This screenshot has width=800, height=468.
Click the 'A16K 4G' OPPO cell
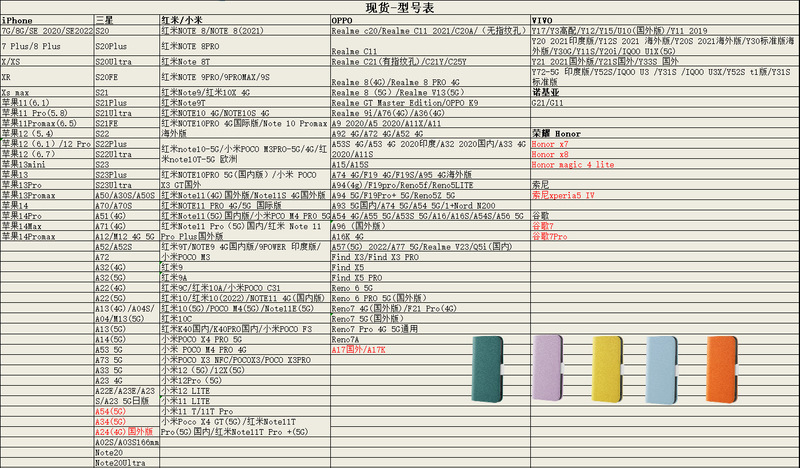click(x=430, y=236)
